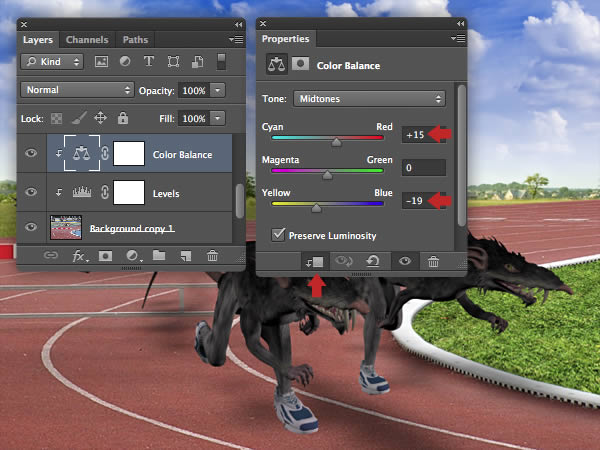Open the Normal blend mode dropdown
600x450 pixels.
[77, 90]
